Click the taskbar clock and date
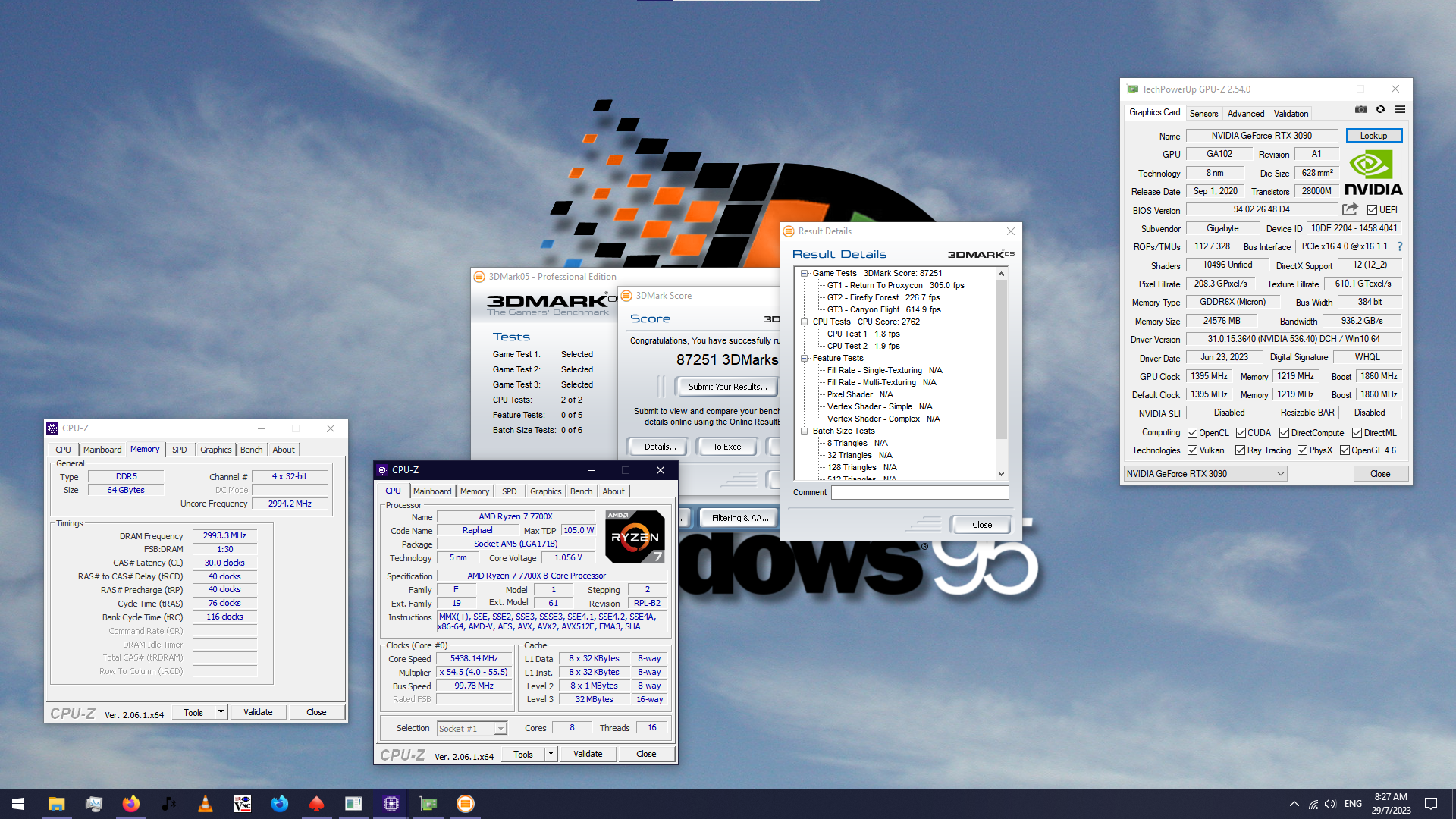Screen dimensions: 1456x819 [1391, 804]
